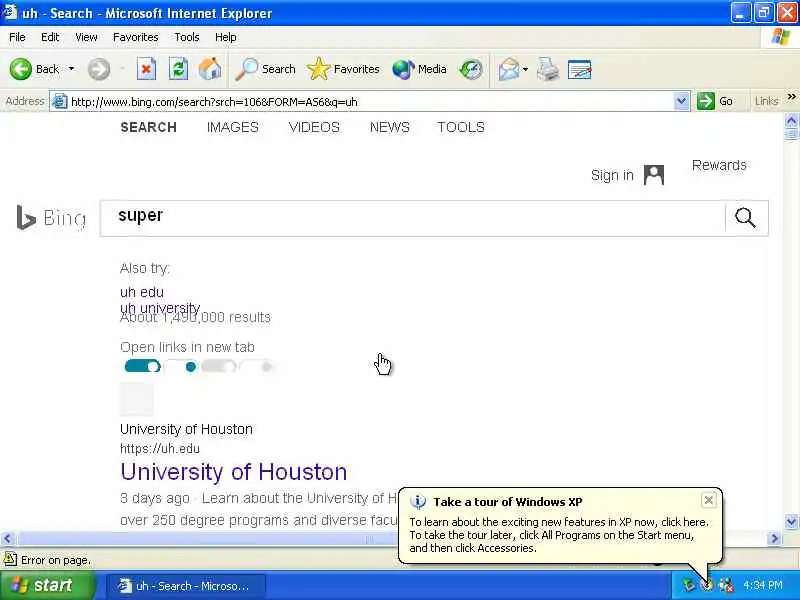Image resolution: width=800 pixels, height=600 pixels.
Task: Try the uh edu suggestion
Action: click(142, 292)
